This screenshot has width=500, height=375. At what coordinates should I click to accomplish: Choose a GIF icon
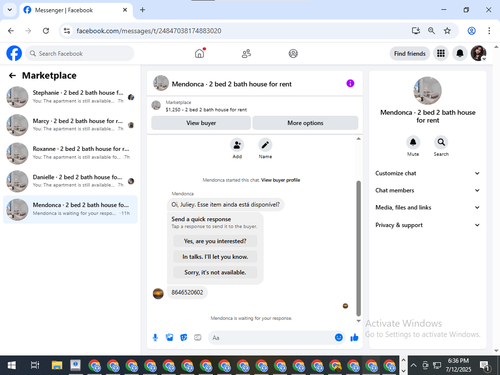pos(198,338)
